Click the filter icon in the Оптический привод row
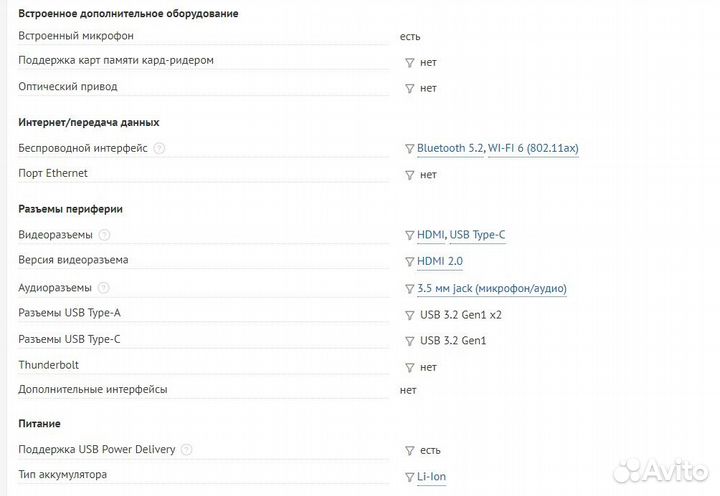Image resolution: width=720 pixels, height=496 pixels. coord(409,88)
